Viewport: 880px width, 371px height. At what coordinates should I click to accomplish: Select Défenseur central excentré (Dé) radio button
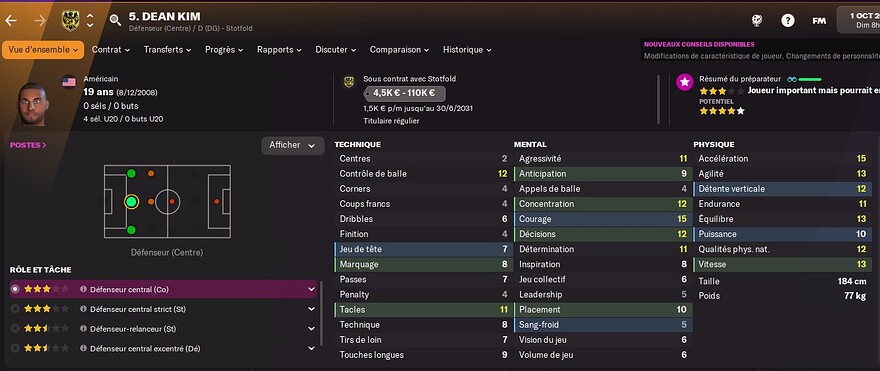tap(15, 348)
